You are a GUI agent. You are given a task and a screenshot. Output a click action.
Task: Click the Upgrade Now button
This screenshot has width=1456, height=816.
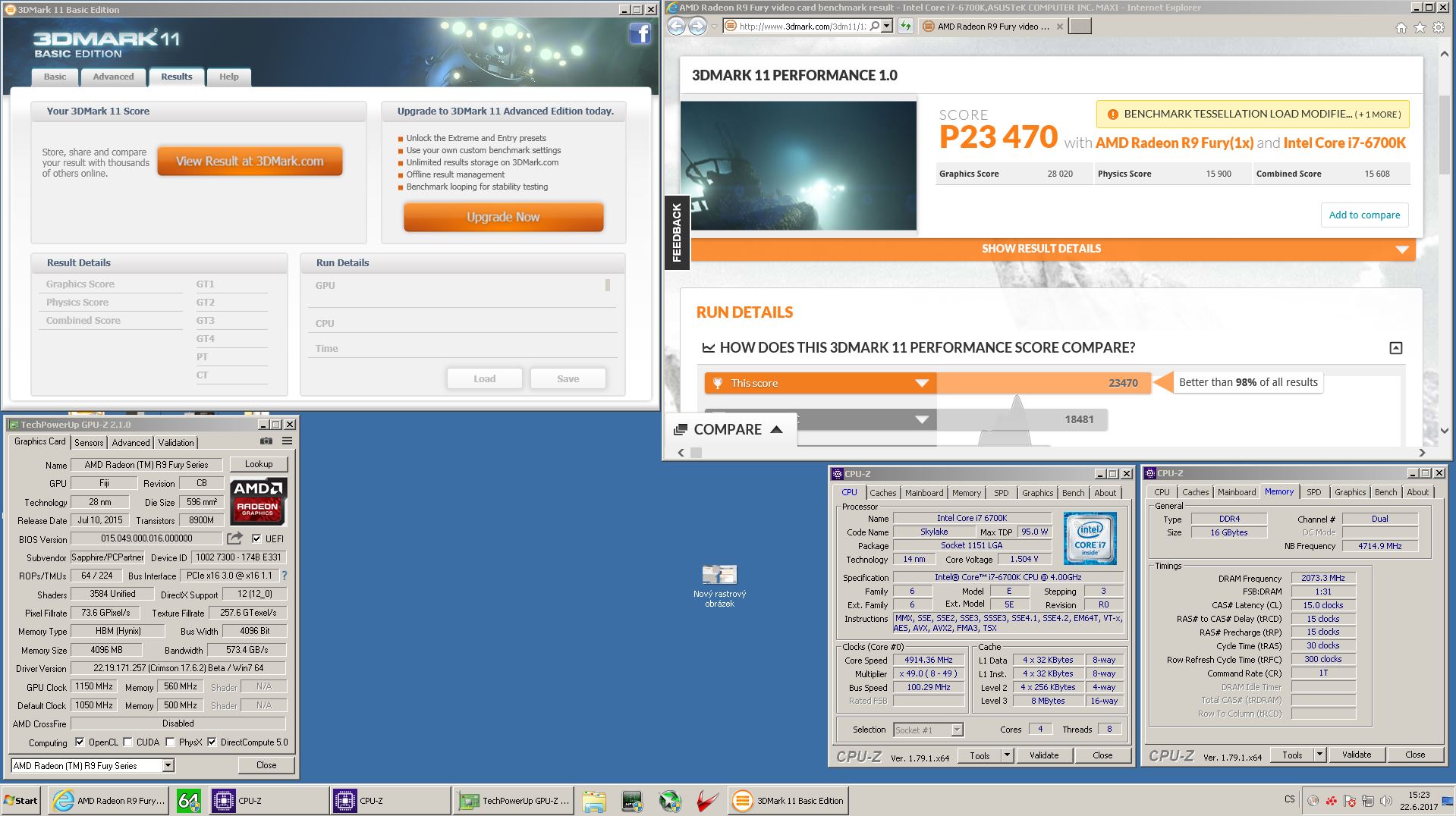coord(503,217)
